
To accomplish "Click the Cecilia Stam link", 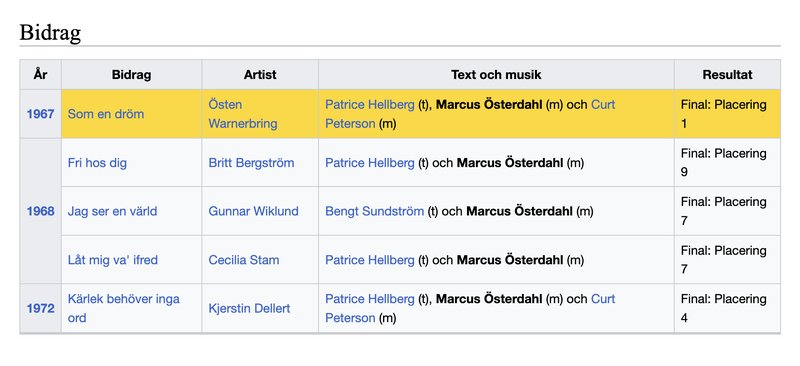I will tap(243, 260).
